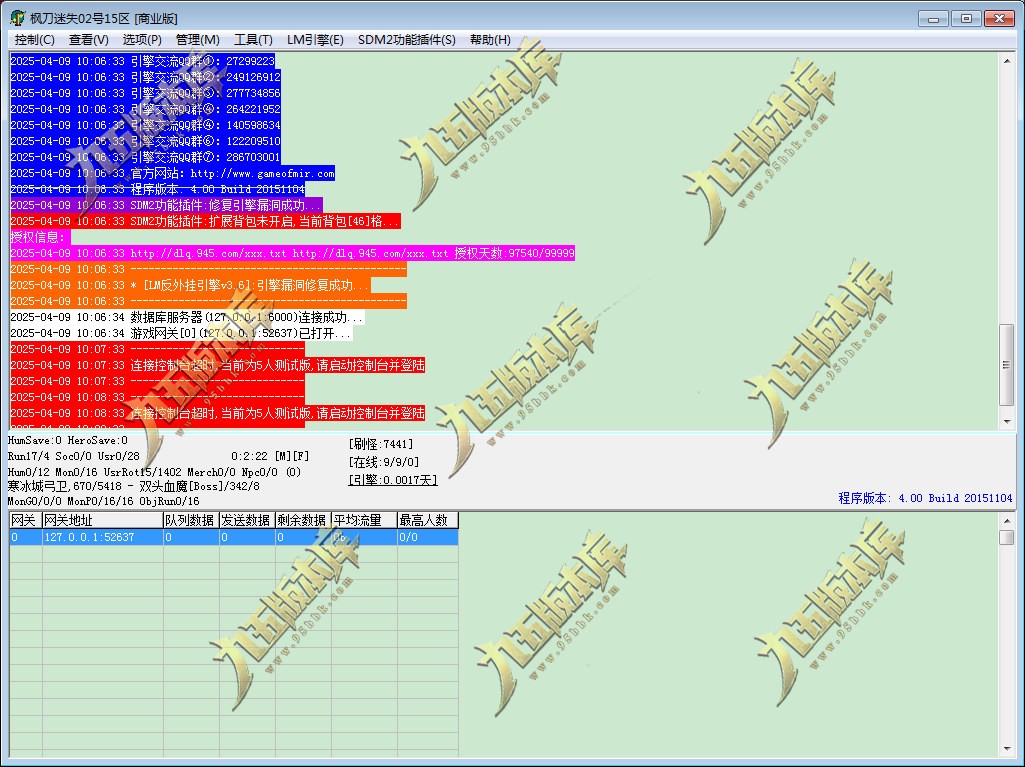This screenshot has width=1025, height=767.
Task: Open the 管理(M) menu
Action: click(x=197, y=40)
